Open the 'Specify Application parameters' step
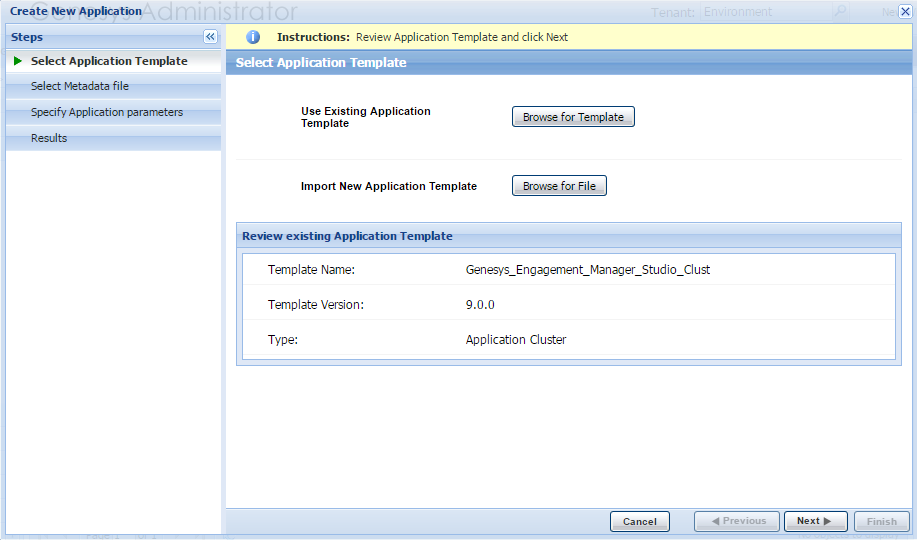Screen dimensions: 917x540 (x=107, y=113)
